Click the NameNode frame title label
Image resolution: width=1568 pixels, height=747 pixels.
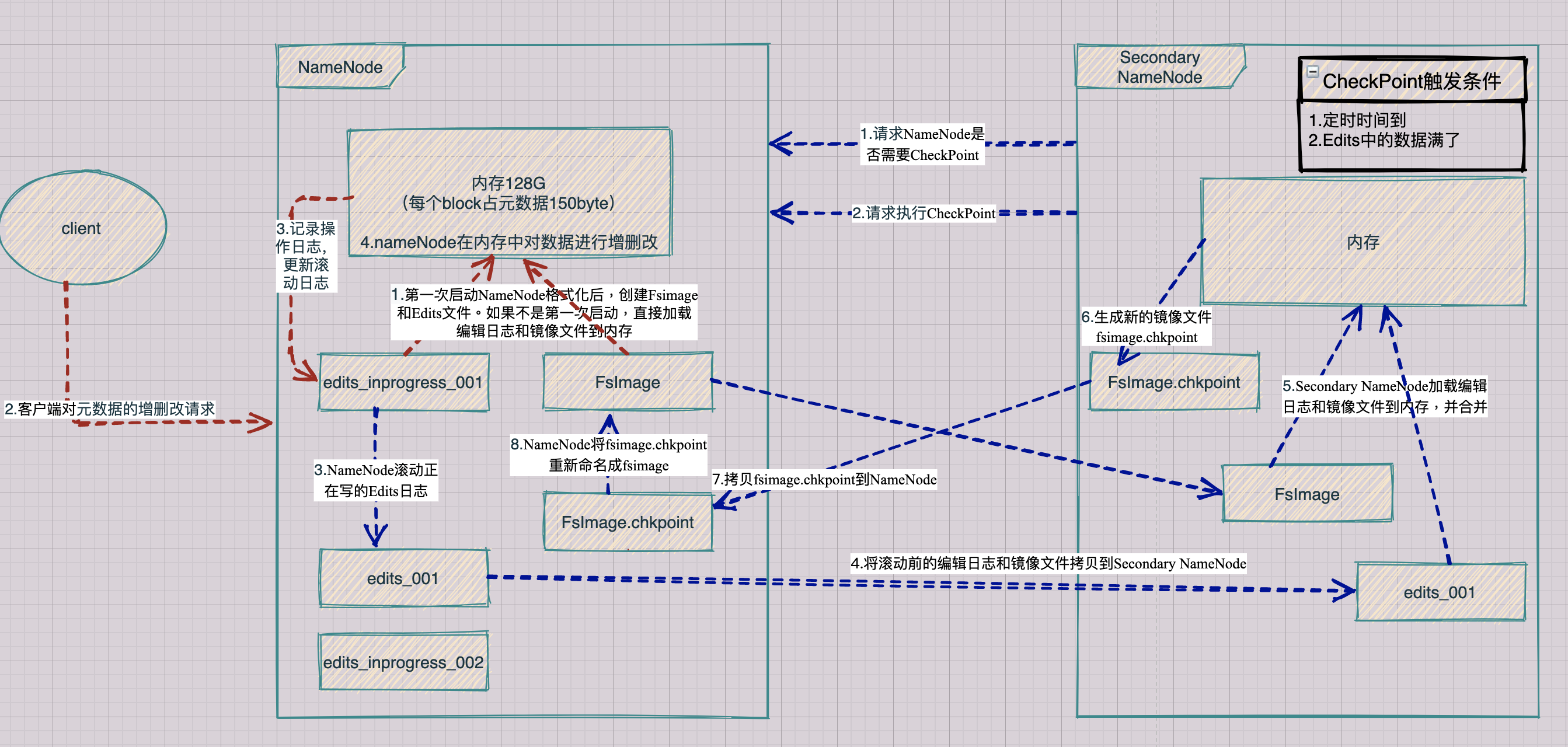pyautogui.click(x=340, y=67)
